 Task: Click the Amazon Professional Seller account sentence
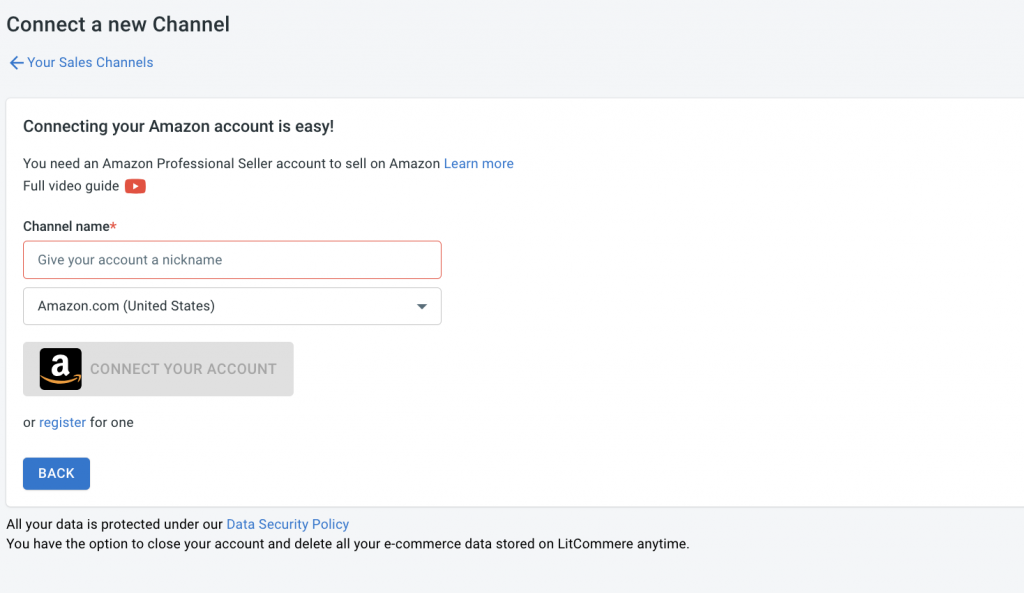[x=232, y=163]
